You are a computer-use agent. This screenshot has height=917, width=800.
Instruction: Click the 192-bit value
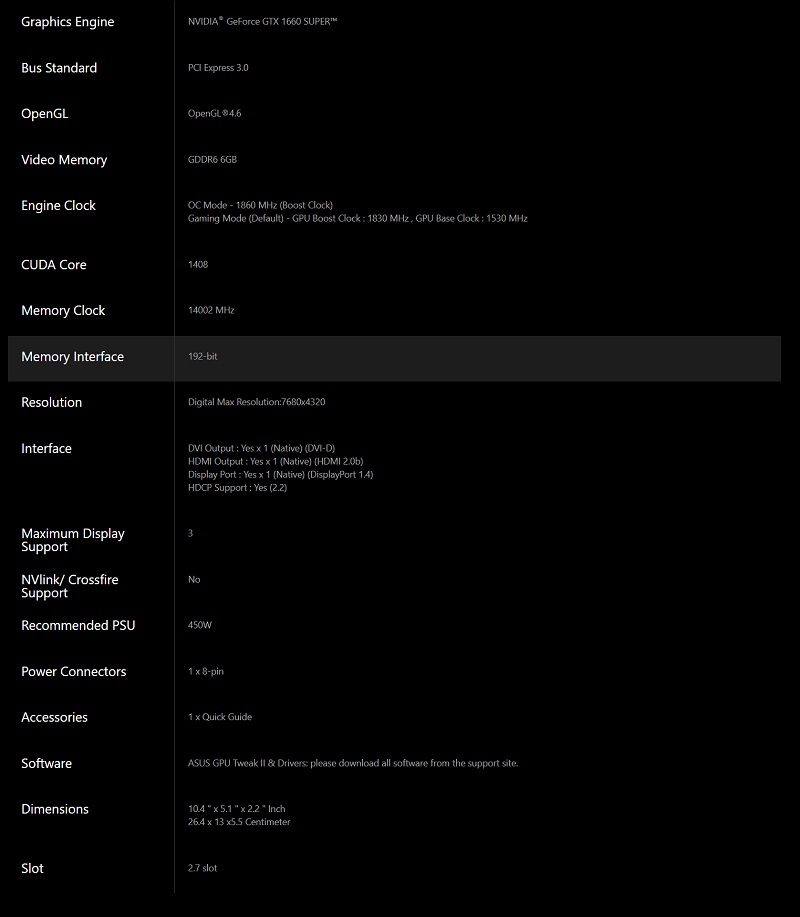click(x=203, y=357)
